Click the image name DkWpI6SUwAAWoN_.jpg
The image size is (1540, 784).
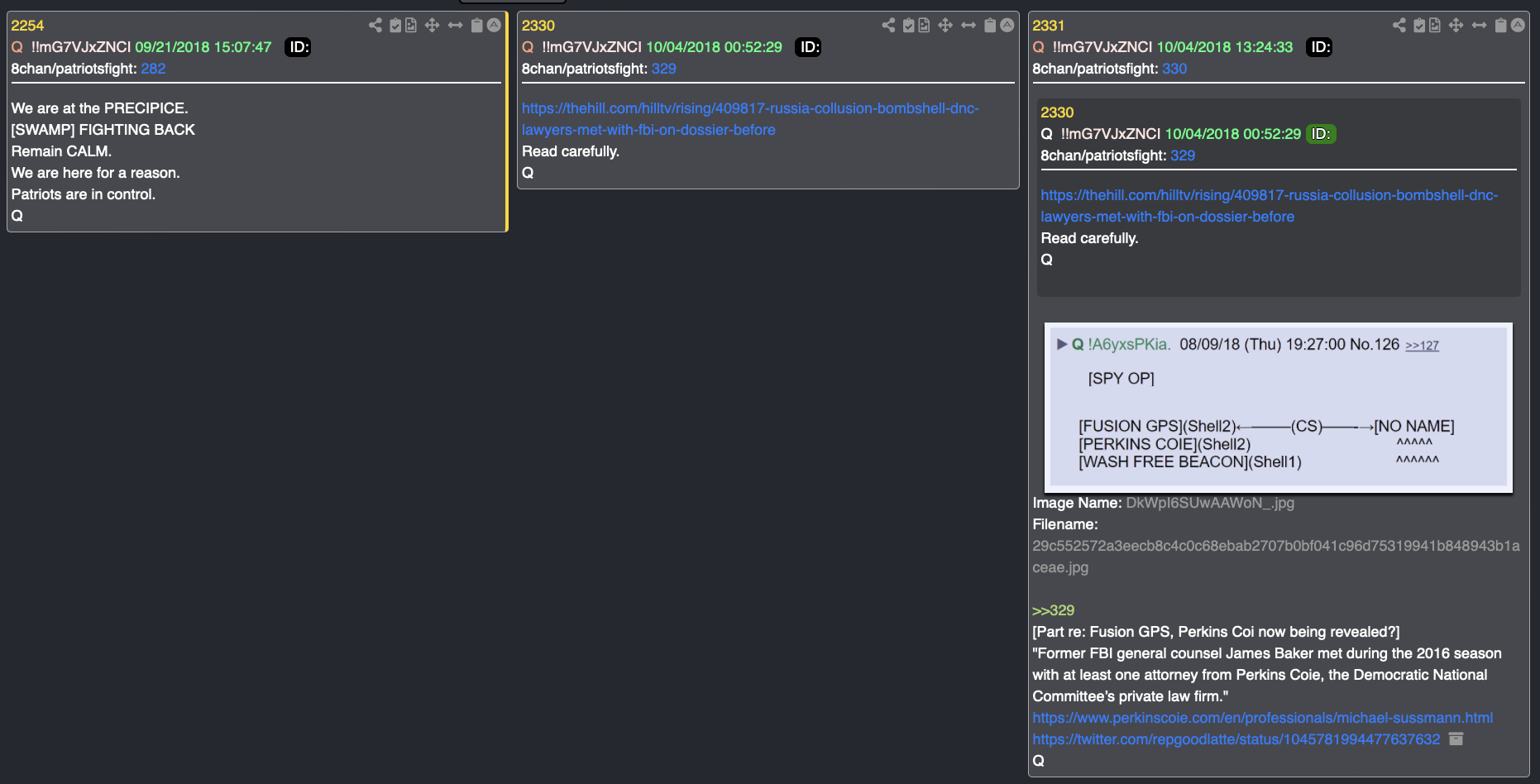coord(1210,503)
